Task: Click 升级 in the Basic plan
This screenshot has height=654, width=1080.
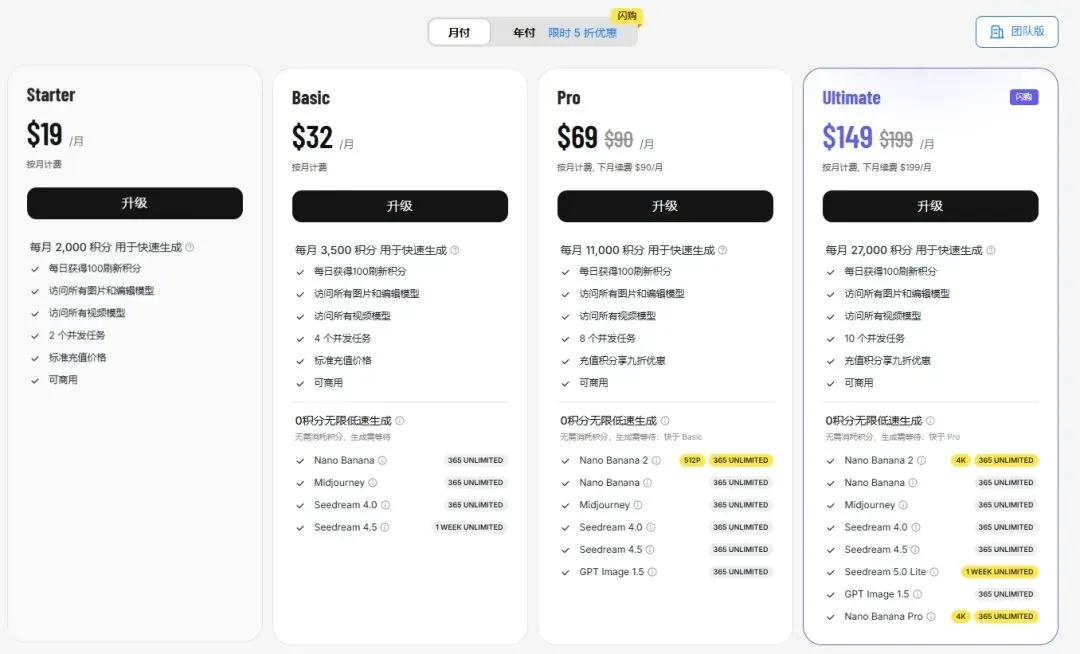Action: tap(400, 206)
